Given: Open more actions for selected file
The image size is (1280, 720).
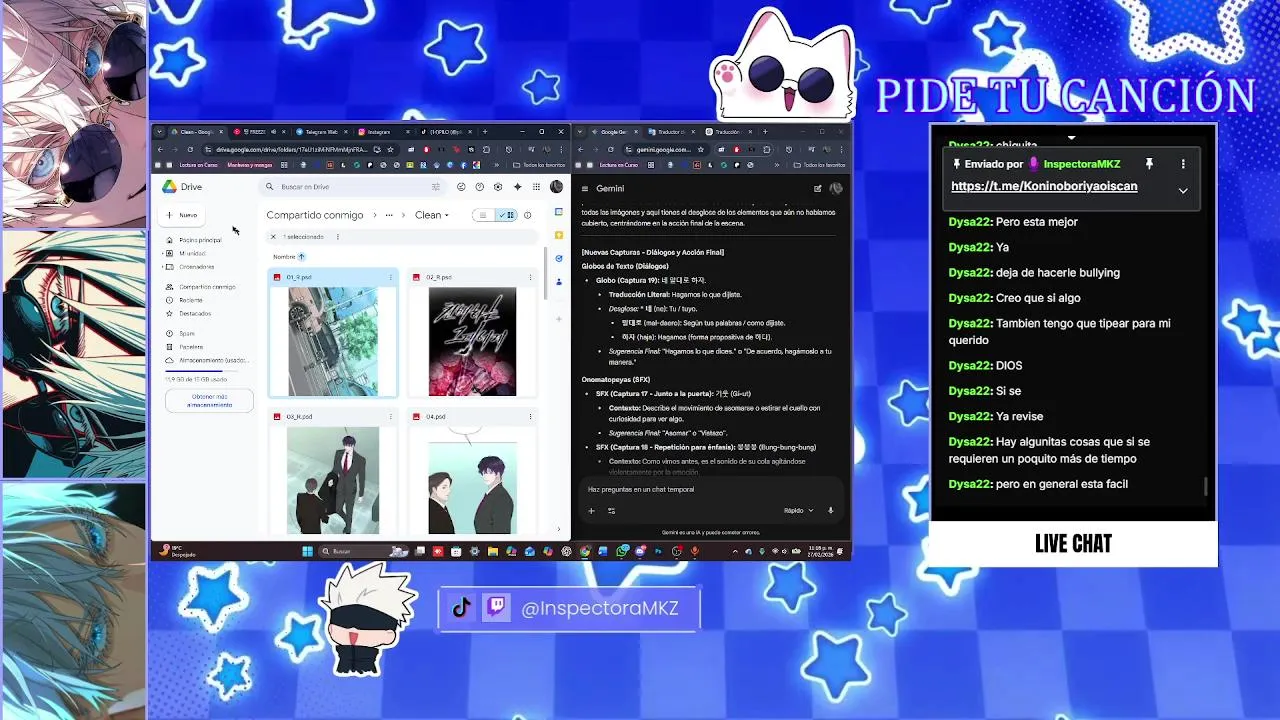Looking at the screenshot, I should tap(338, 237).
